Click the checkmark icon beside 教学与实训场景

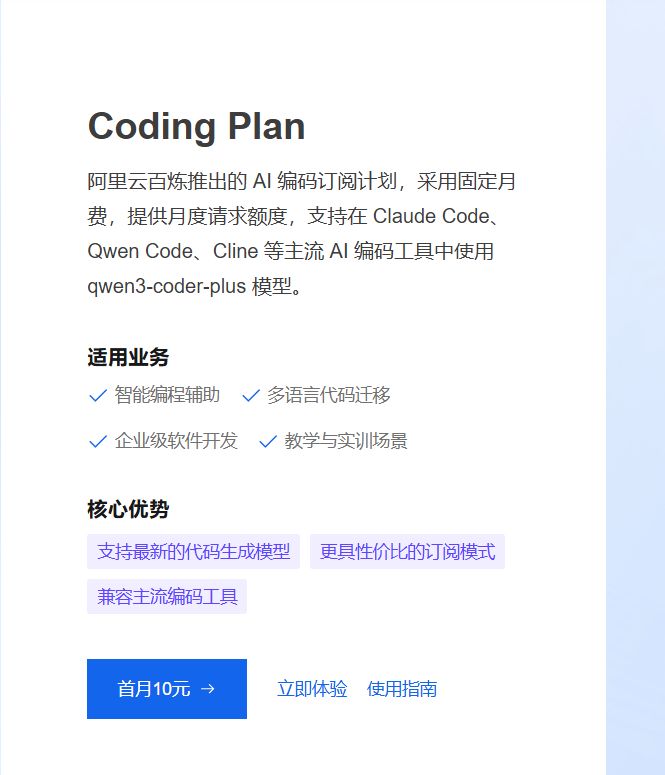pos(268,442)
